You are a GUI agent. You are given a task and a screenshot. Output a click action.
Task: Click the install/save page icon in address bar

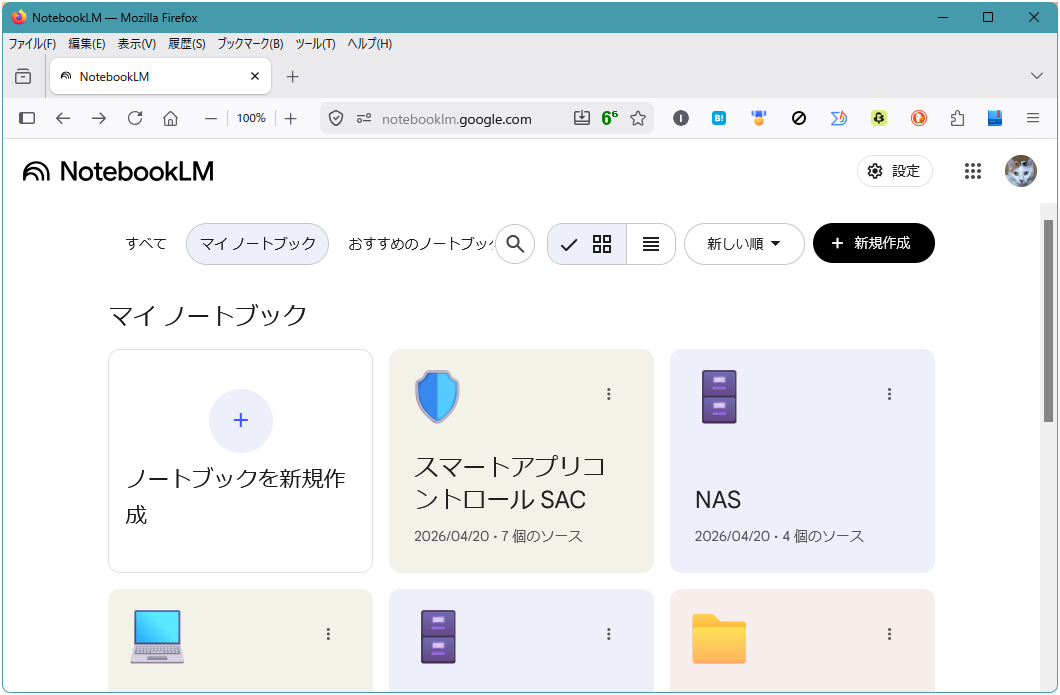point(581,118)
